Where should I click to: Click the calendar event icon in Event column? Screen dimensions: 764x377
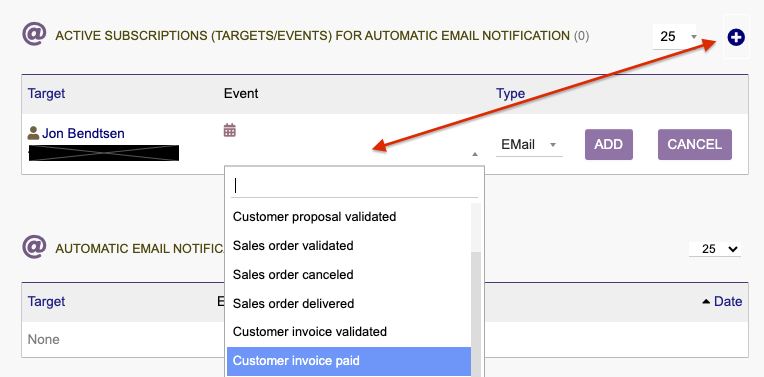(229, 130)
